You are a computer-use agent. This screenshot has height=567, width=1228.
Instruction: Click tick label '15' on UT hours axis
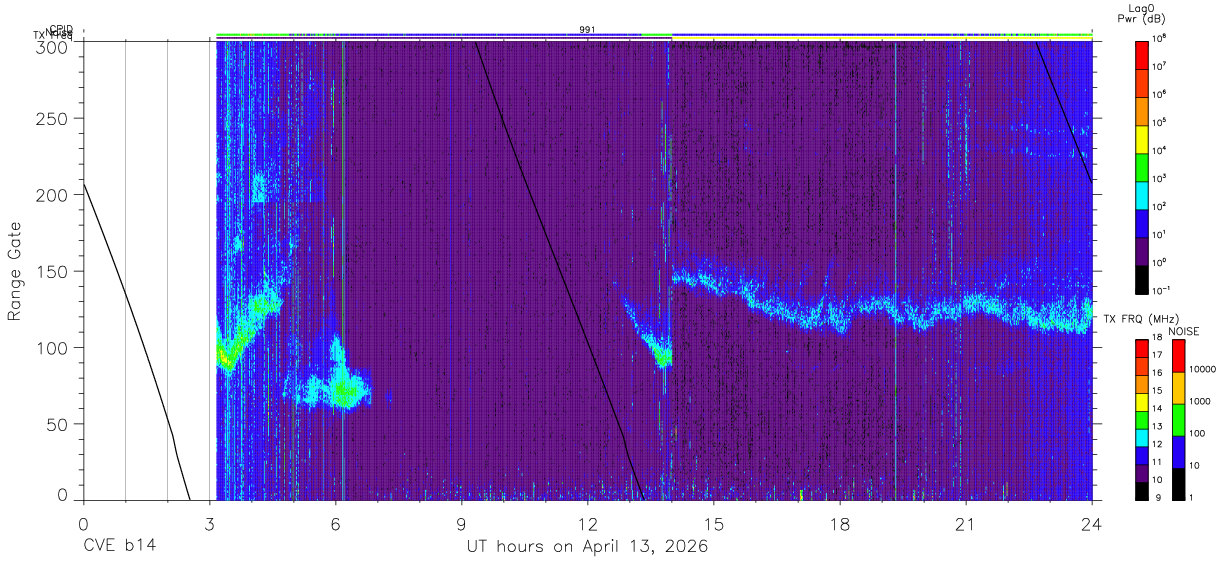coord(714,525)
